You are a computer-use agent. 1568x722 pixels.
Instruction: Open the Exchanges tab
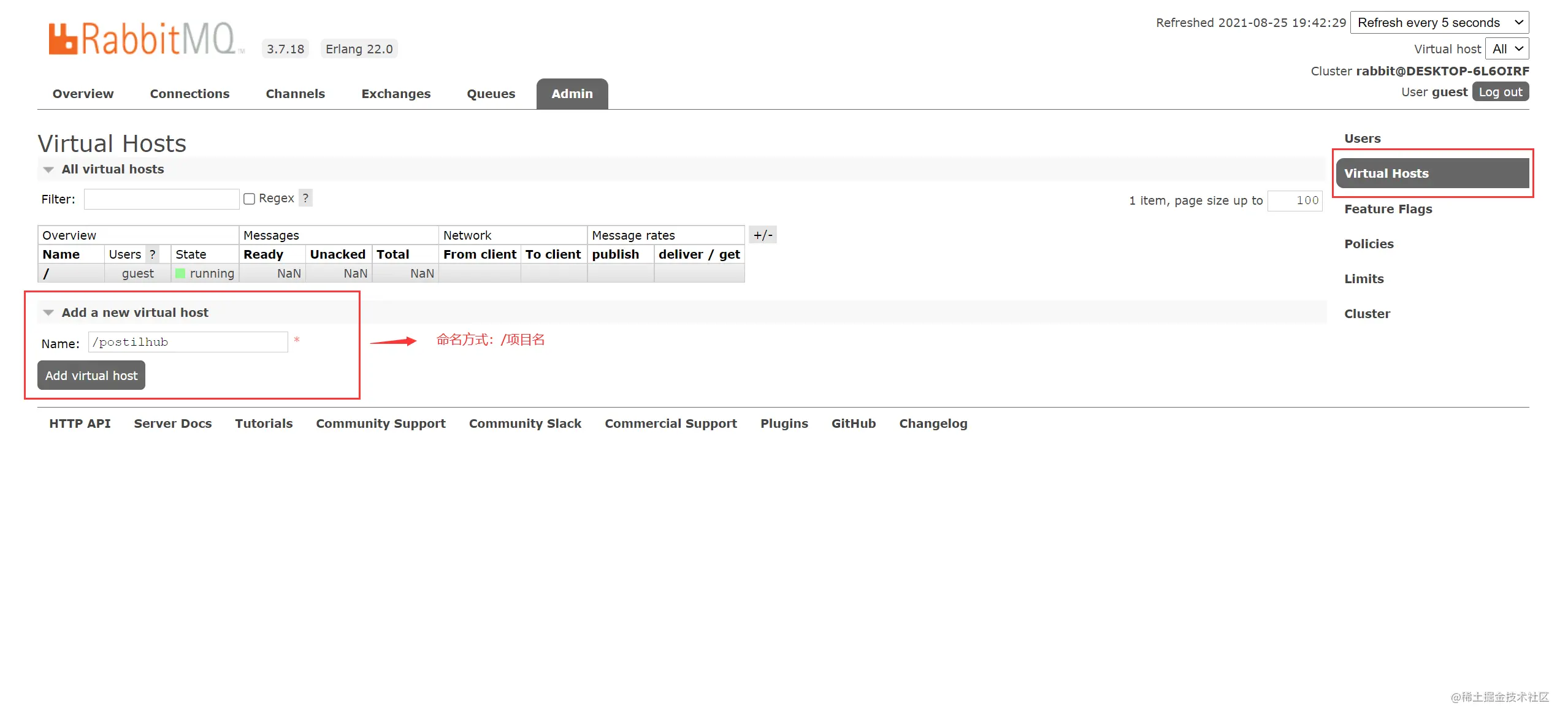coord(396,94)
